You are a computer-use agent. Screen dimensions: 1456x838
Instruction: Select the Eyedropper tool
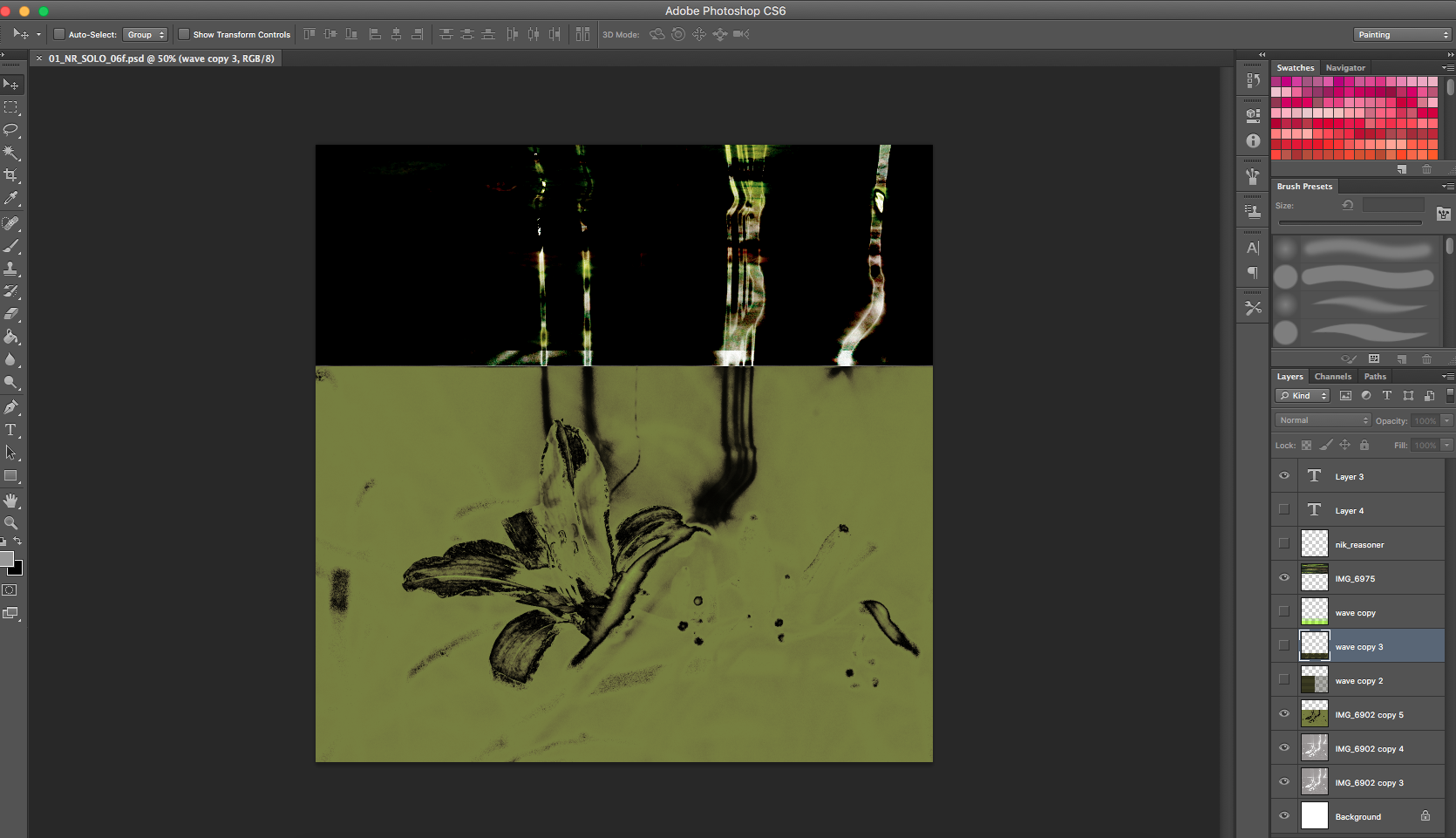click(x=10, y=198)
